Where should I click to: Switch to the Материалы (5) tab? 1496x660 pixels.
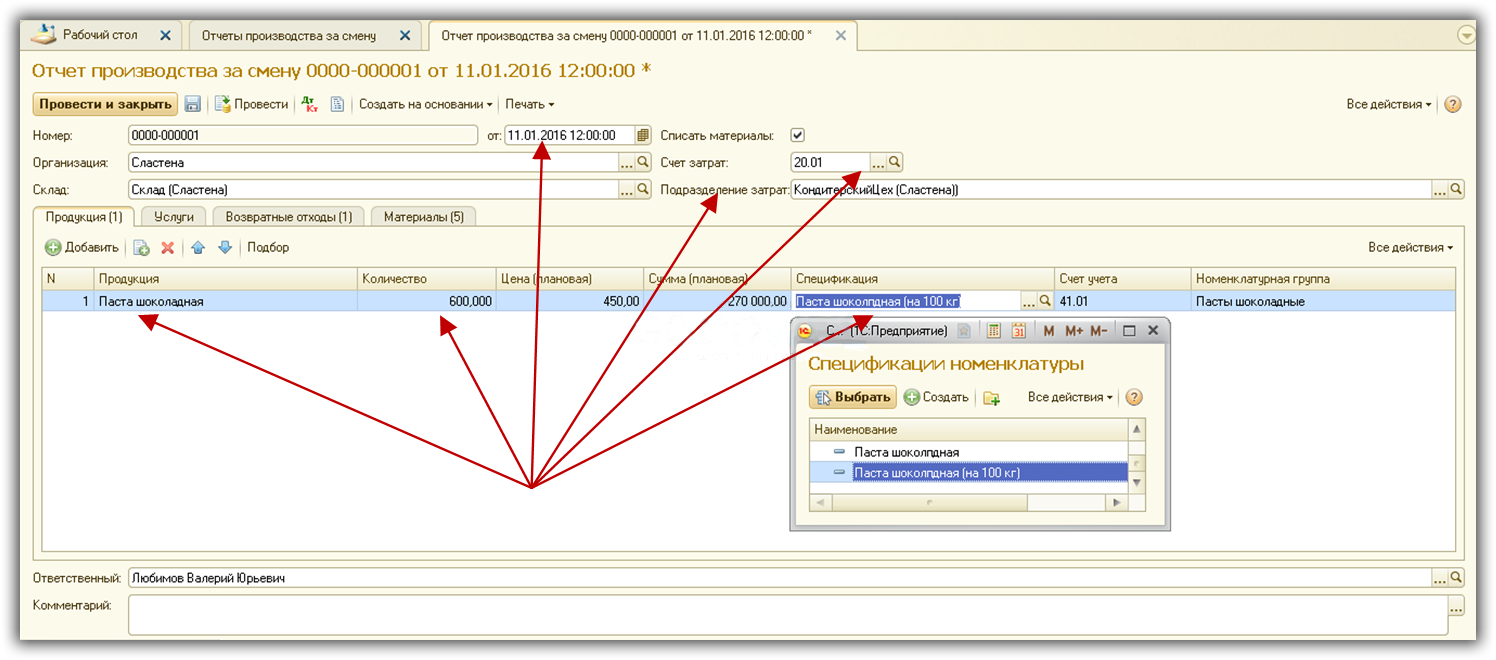click(x=423, y=216)
